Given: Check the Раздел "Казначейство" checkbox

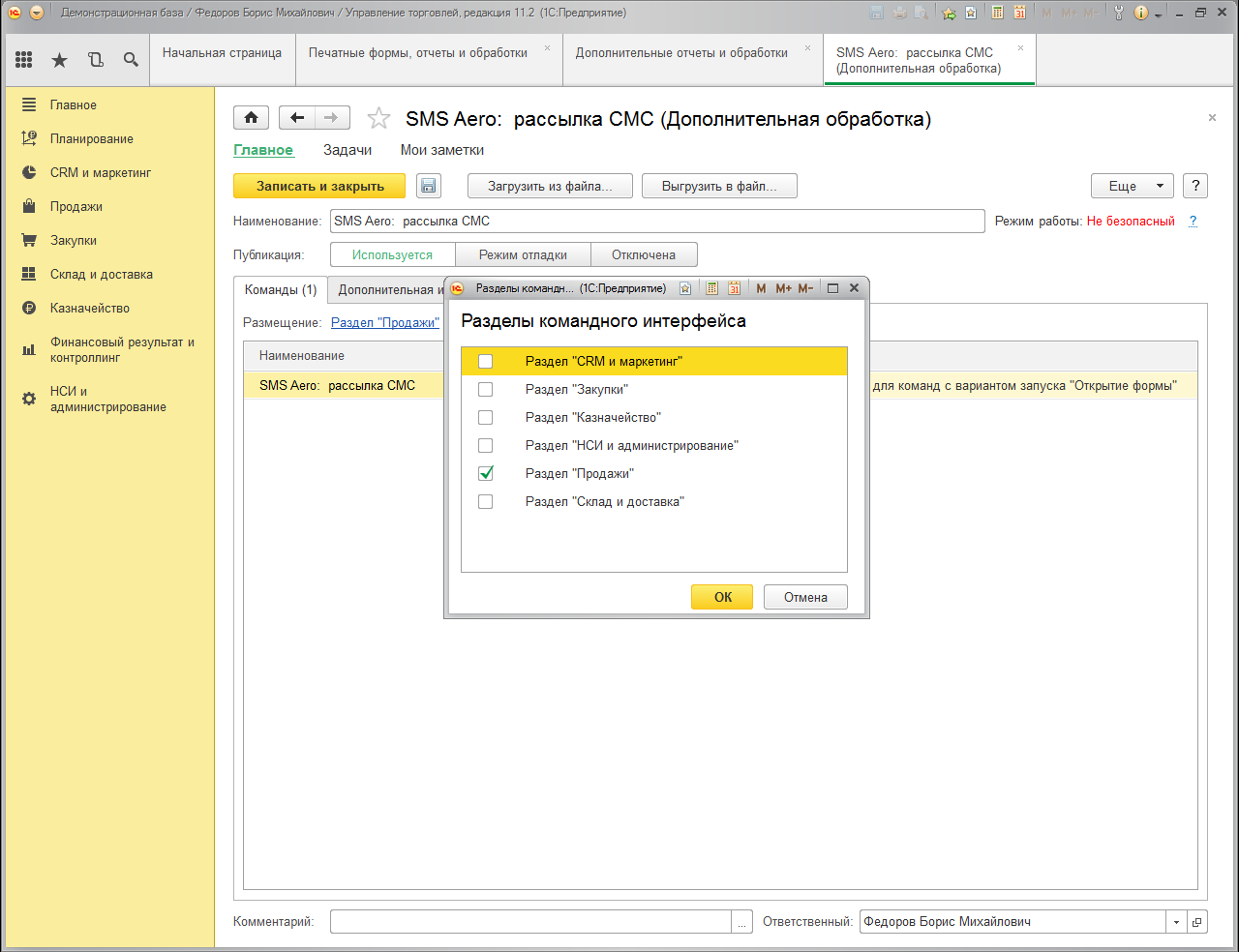Looking at the screenshot, I should pos(486,417).
